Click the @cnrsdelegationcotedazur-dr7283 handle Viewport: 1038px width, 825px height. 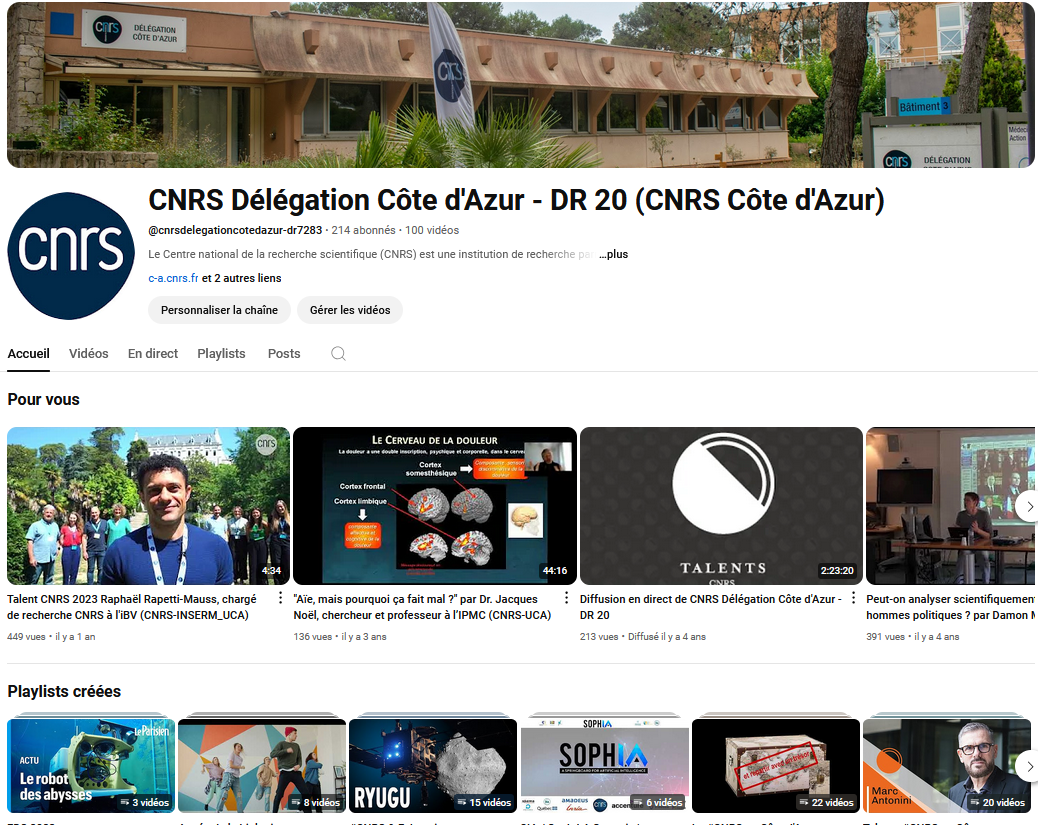235,230
